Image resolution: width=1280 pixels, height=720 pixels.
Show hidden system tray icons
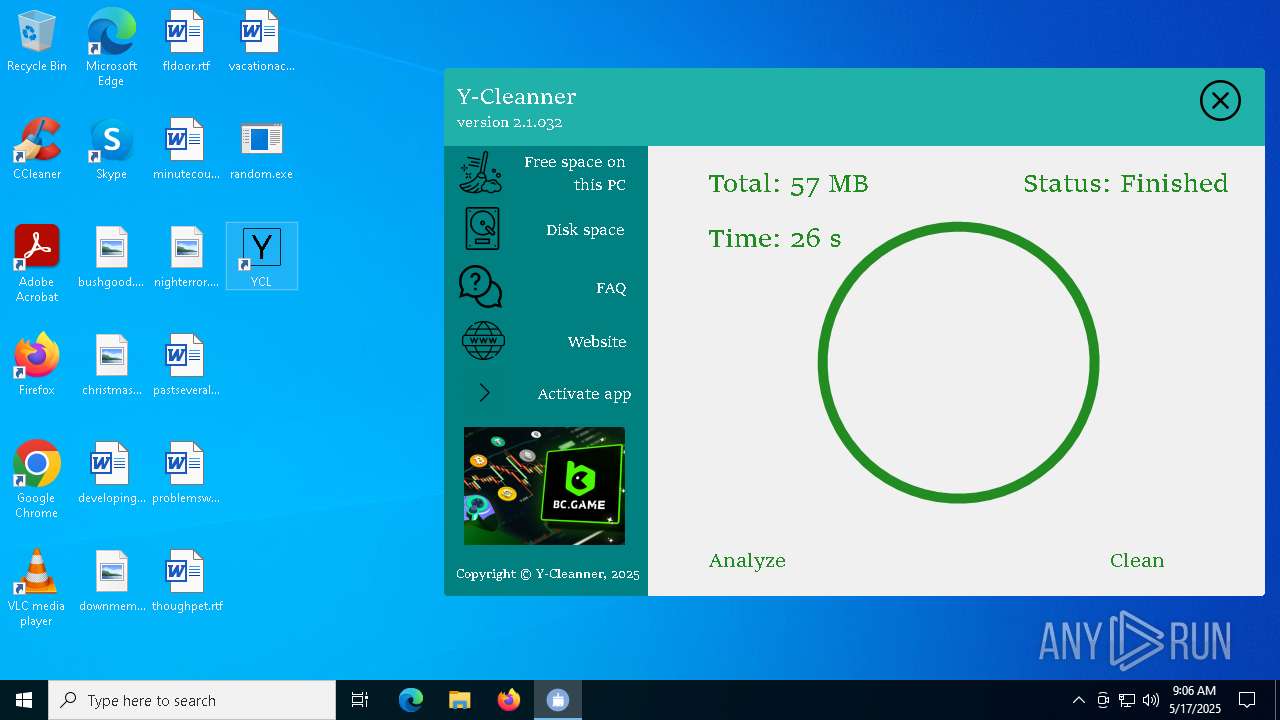pyautogui.click(x=1078, y=700)
